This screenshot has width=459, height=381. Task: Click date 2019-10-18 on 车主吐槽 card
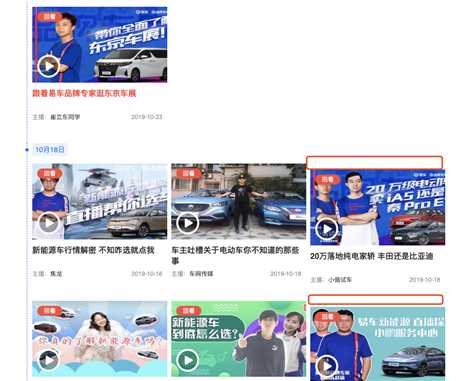(x=285, y=274)
